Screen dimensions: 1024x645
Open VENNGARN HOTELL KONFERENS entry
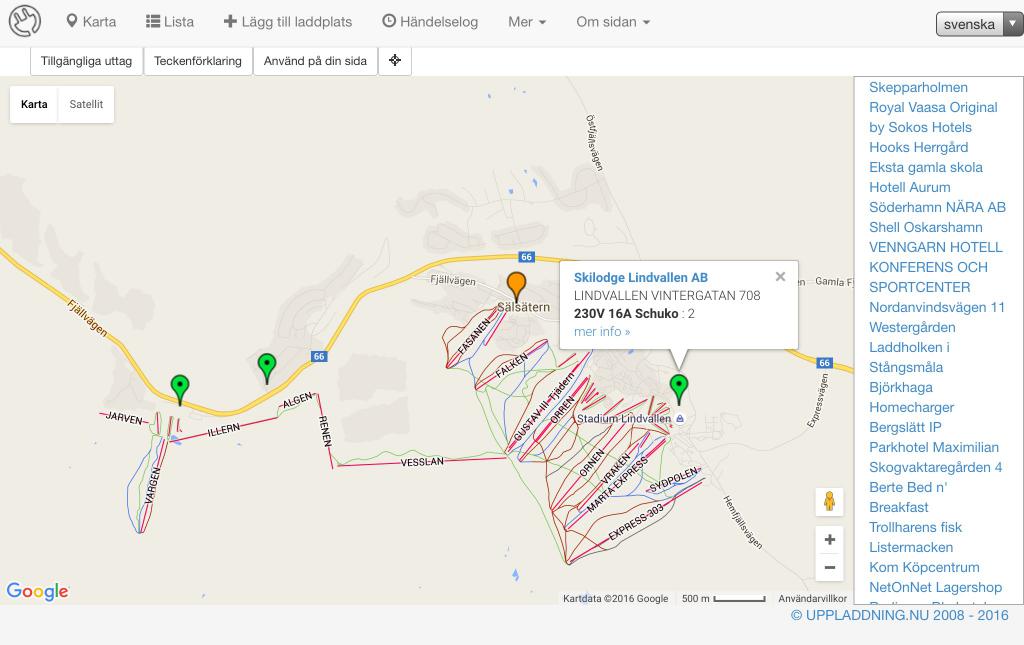click(935, 267)
